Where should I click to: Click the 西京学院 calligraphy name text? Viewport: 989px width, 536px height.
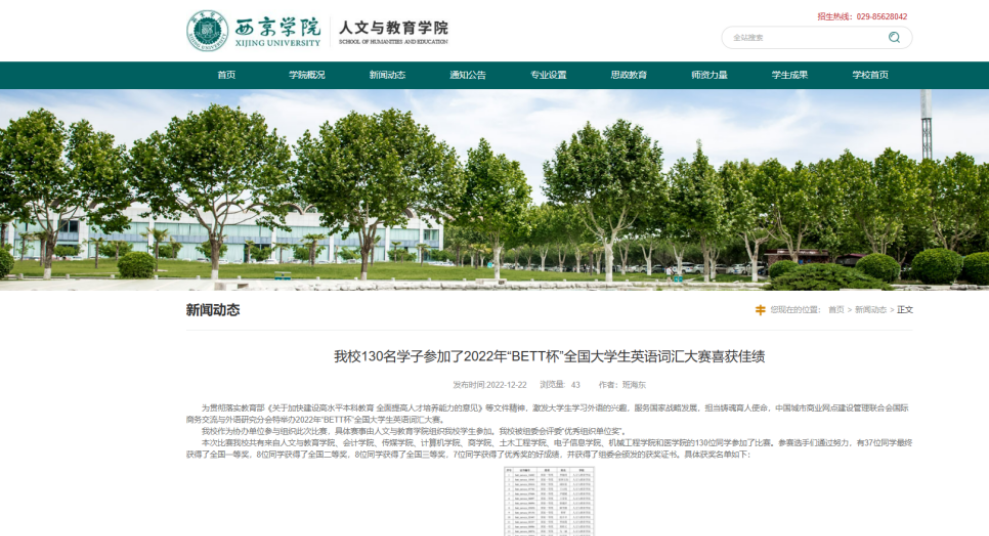tap(278, 27)
